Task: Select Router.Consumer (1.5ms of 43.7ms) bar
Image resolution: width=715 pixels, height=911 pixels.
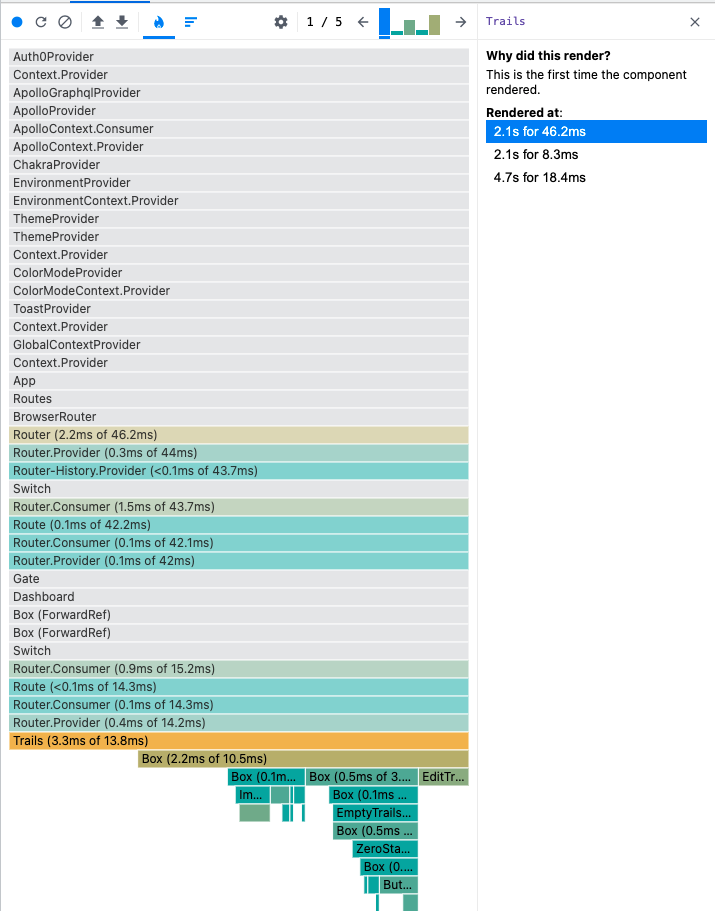Action: pyautogui.click(x=239, y=507)
